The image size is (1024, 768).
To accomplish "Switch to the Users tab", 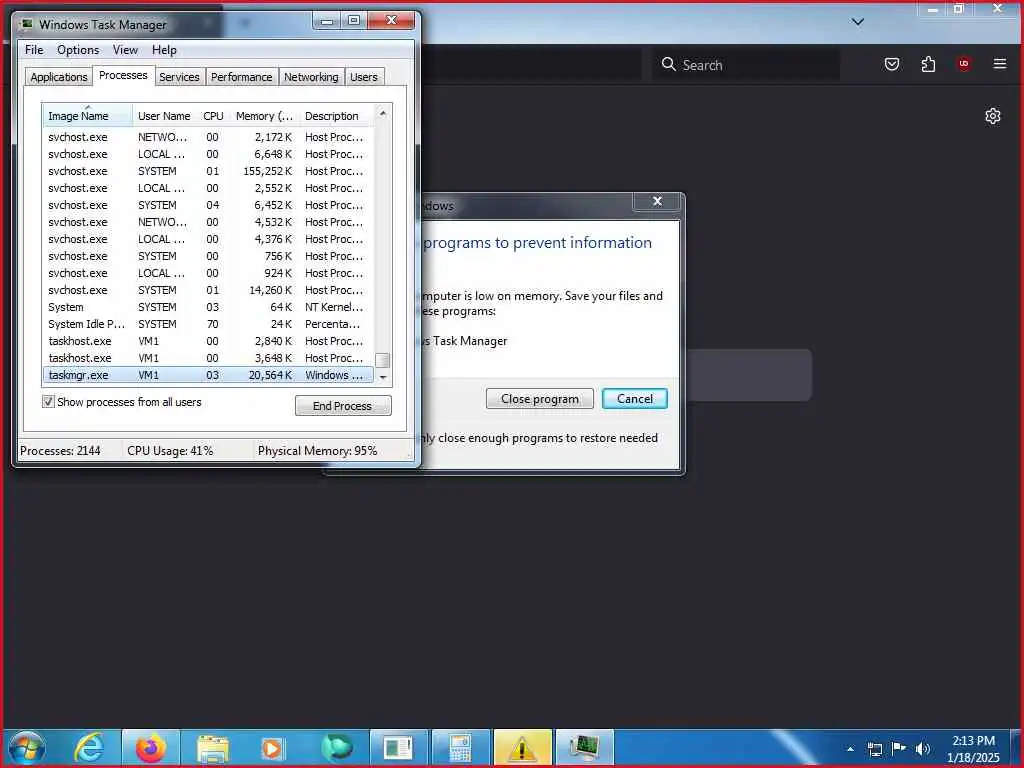I will click(x=364, y=77).
